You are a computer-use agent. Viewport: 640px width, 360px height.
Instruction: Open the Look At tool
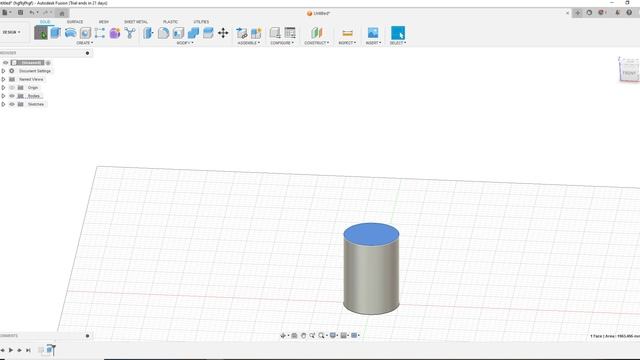pos(294,336)
